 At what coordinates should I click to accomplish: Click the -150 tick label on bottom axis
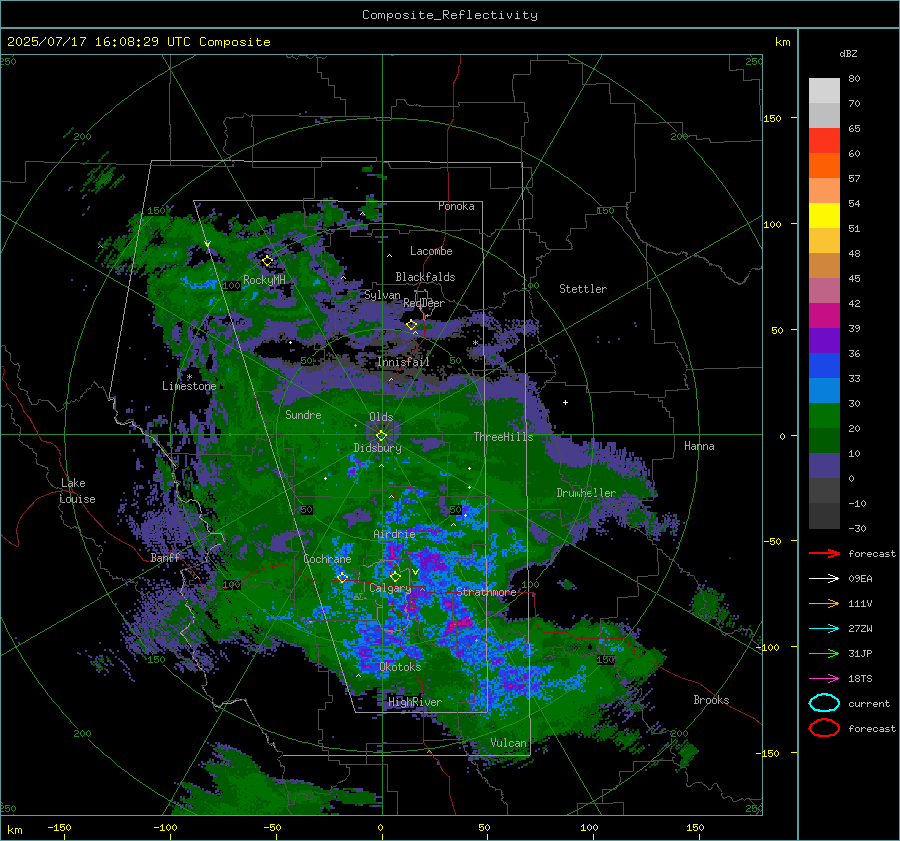click(59, 827)
